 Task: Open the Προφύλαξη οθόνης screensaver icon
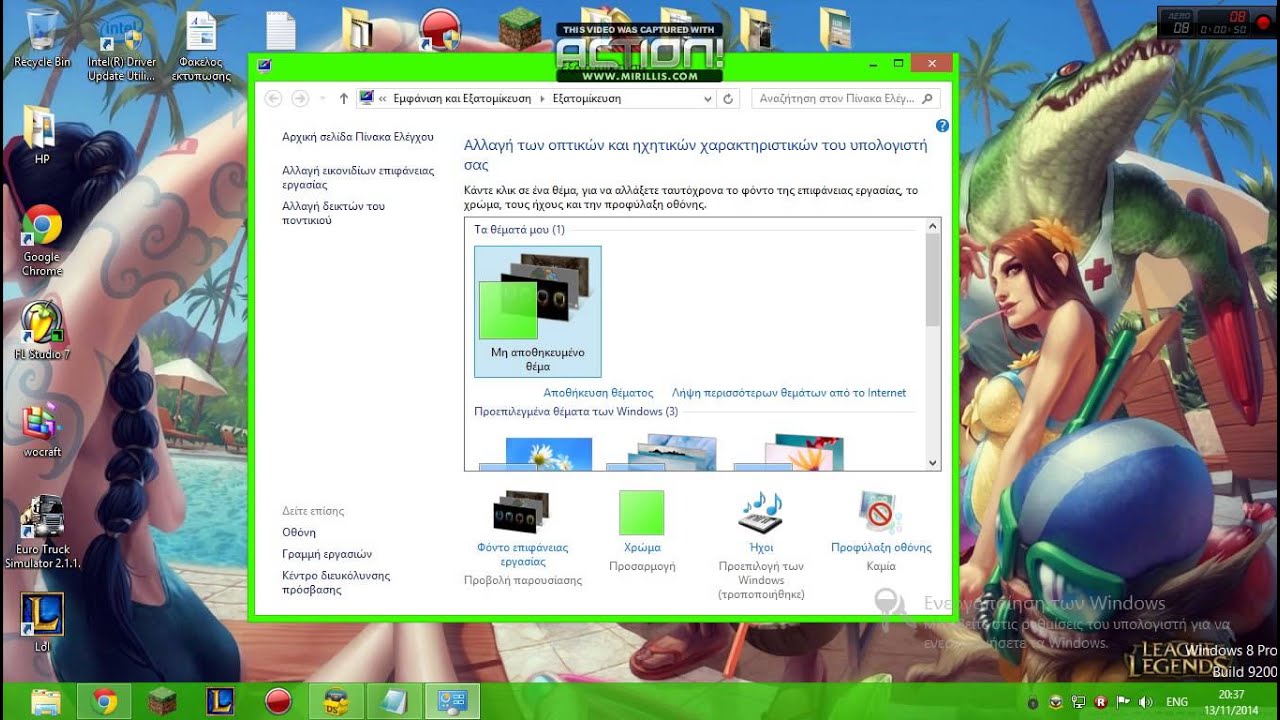[881, 512]
